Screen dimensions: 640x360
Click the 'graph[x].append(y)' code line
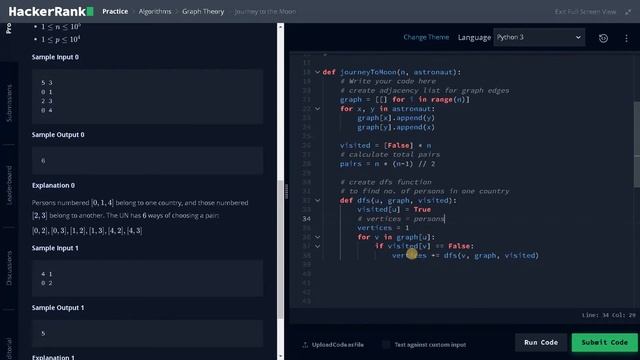pyautogui.click(x=396, y=118)
